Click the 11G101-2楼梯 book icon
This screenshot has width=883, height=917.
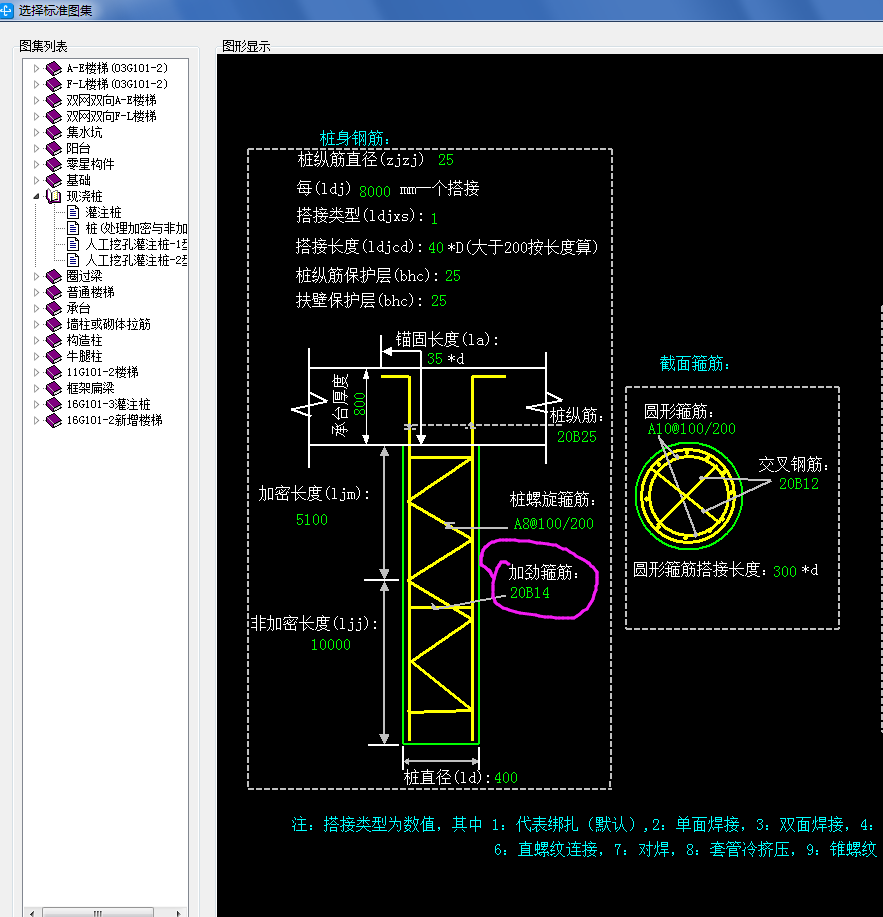pyautogui.click(x=54, y=372)
